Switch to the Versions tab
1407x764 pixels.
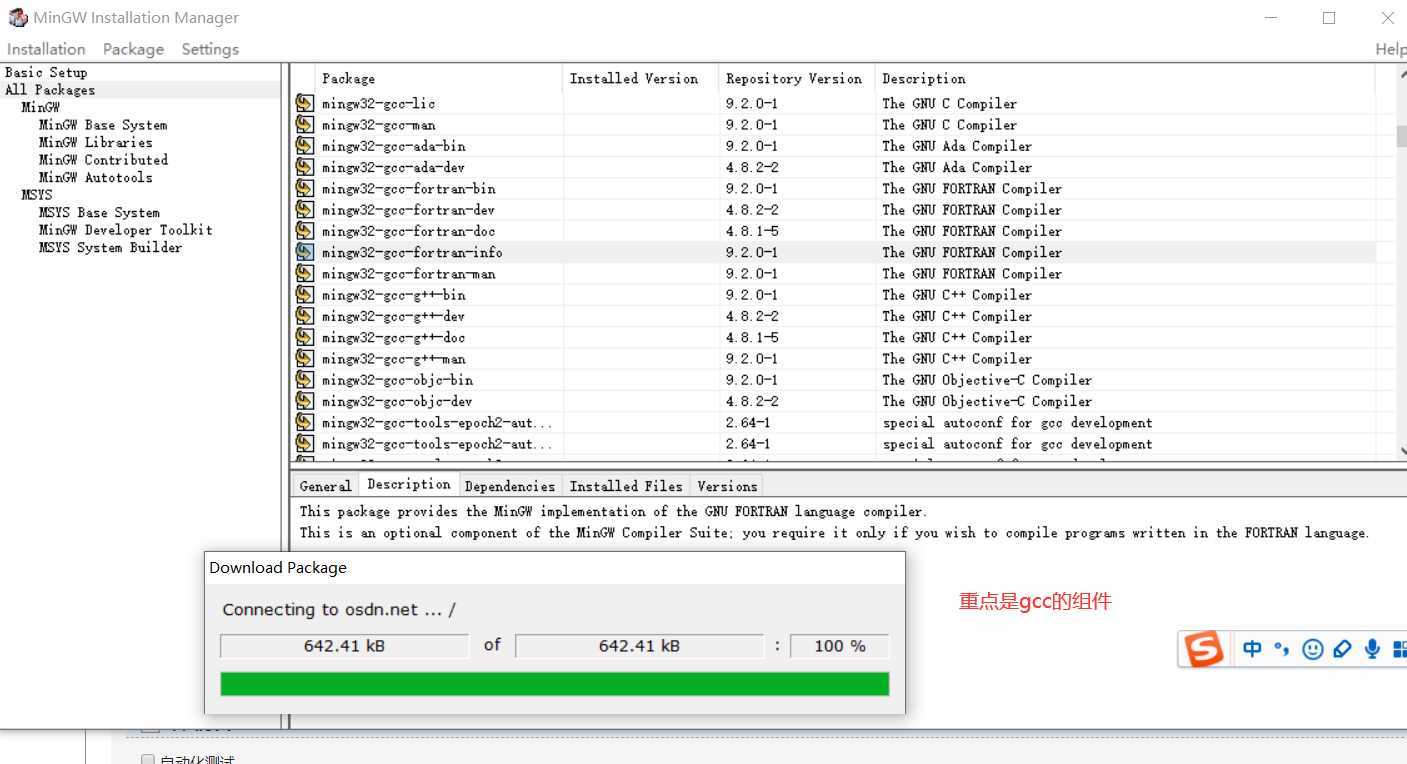(x=727, y=486)
